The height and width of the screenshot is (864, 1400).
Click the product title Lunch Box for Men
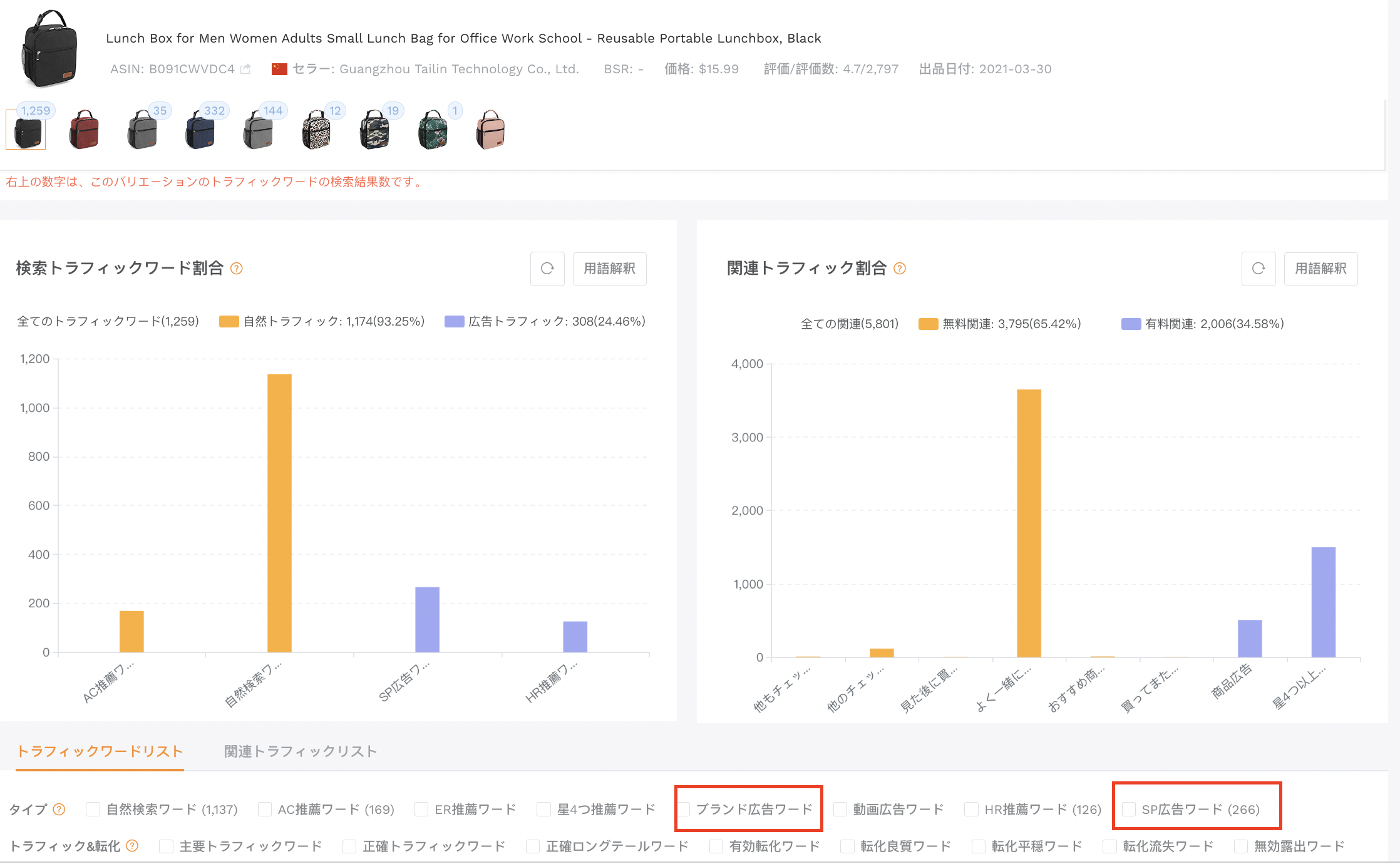tap(463, 38)
